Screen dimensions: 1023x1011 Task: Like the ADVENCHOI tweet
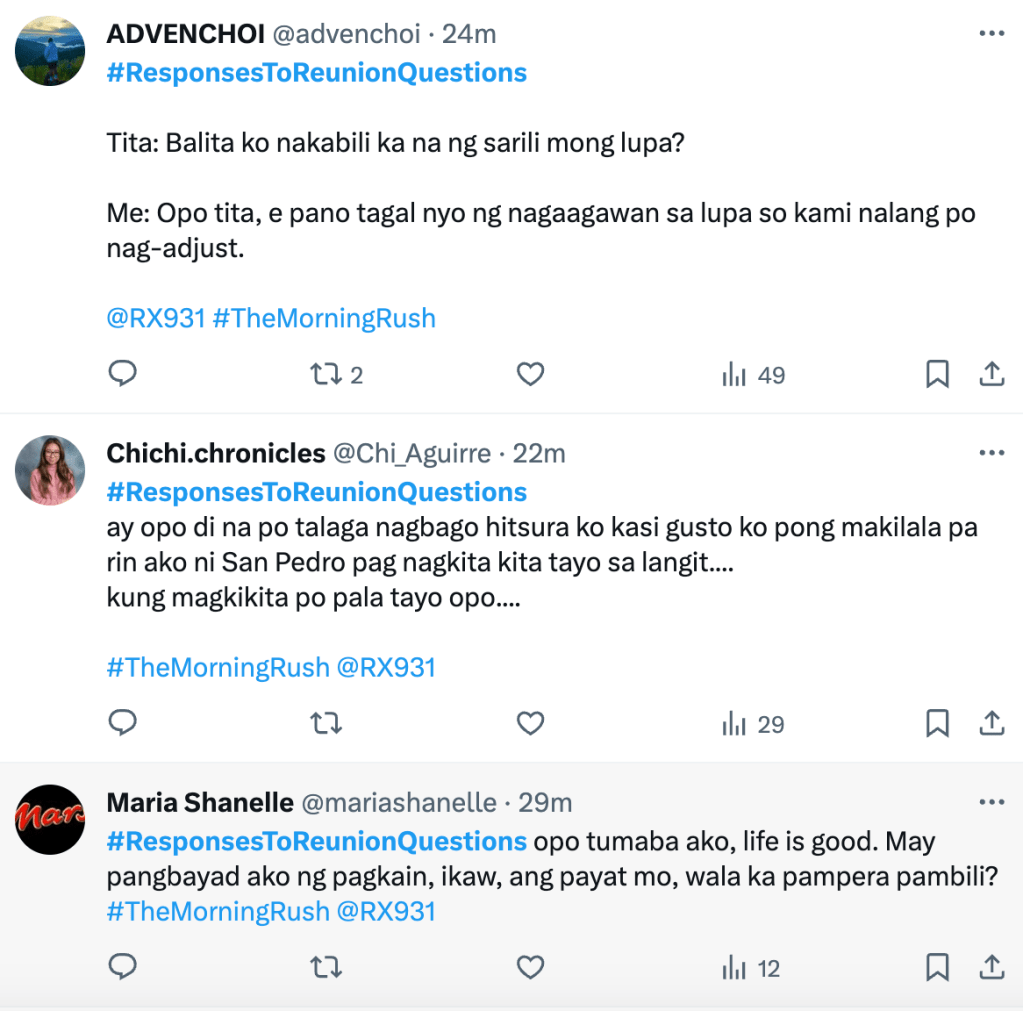tap(530, 374)
